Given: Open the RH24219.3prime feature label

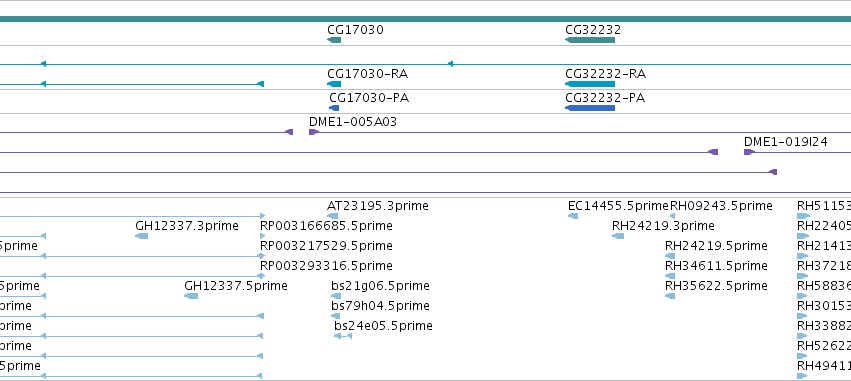Looking at the screenshot, I should [663, 226].
